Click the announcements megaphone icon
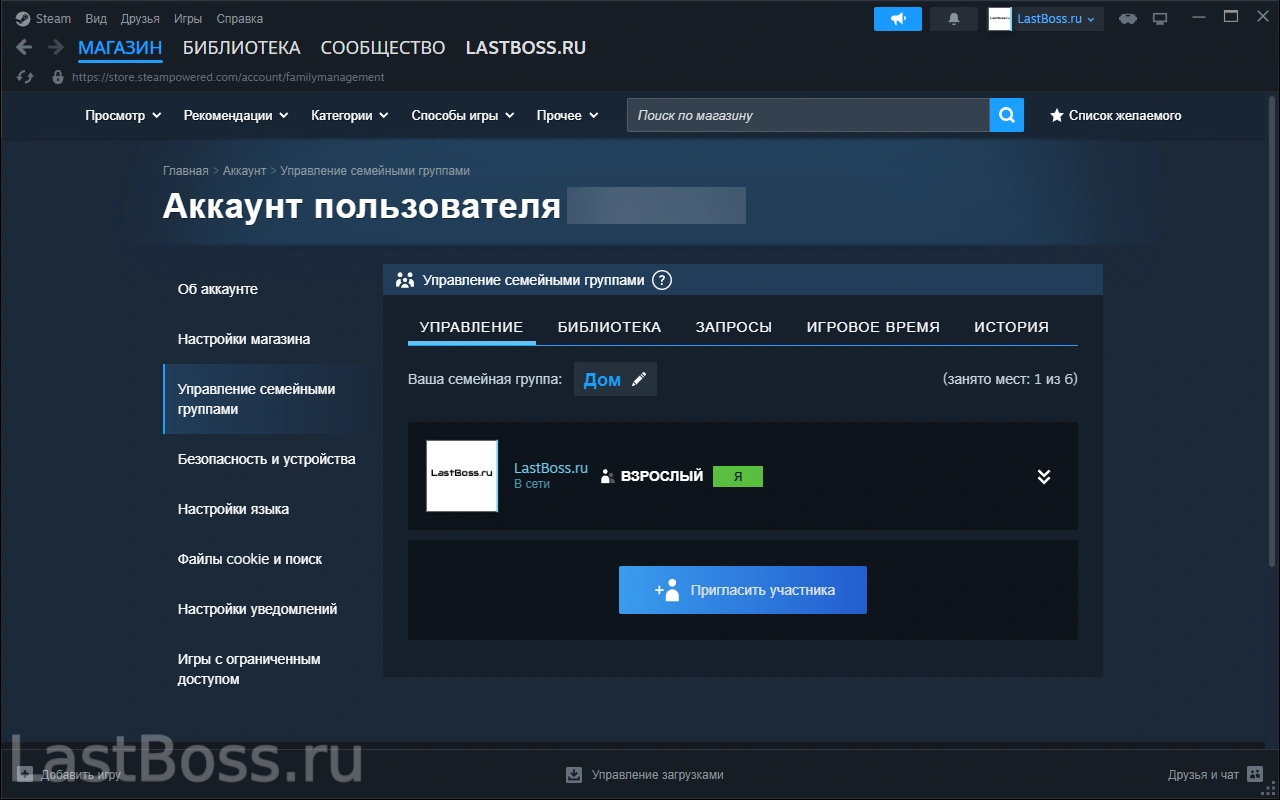Viewport: 1280px width, 800px height. (897, 19)
